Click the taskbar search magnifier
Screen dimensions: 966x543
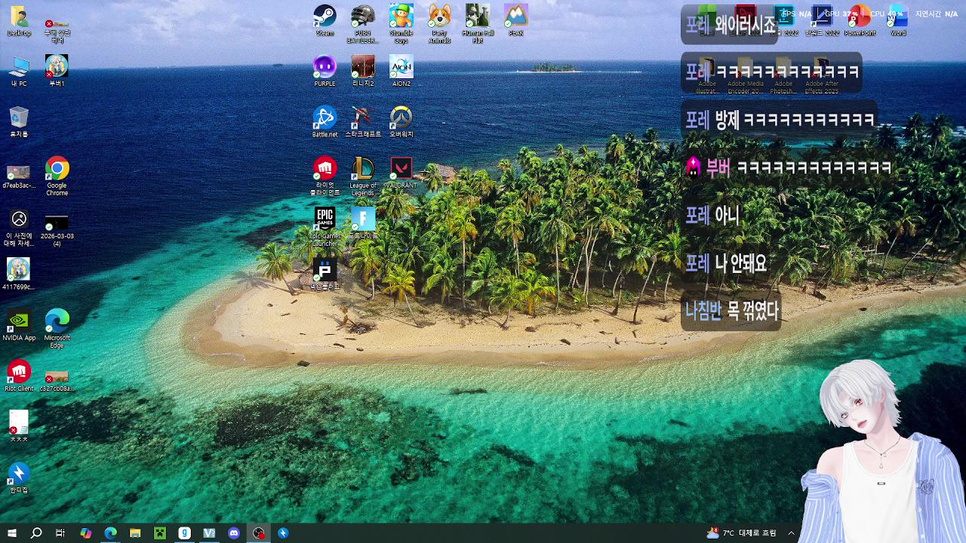point(37,533)
